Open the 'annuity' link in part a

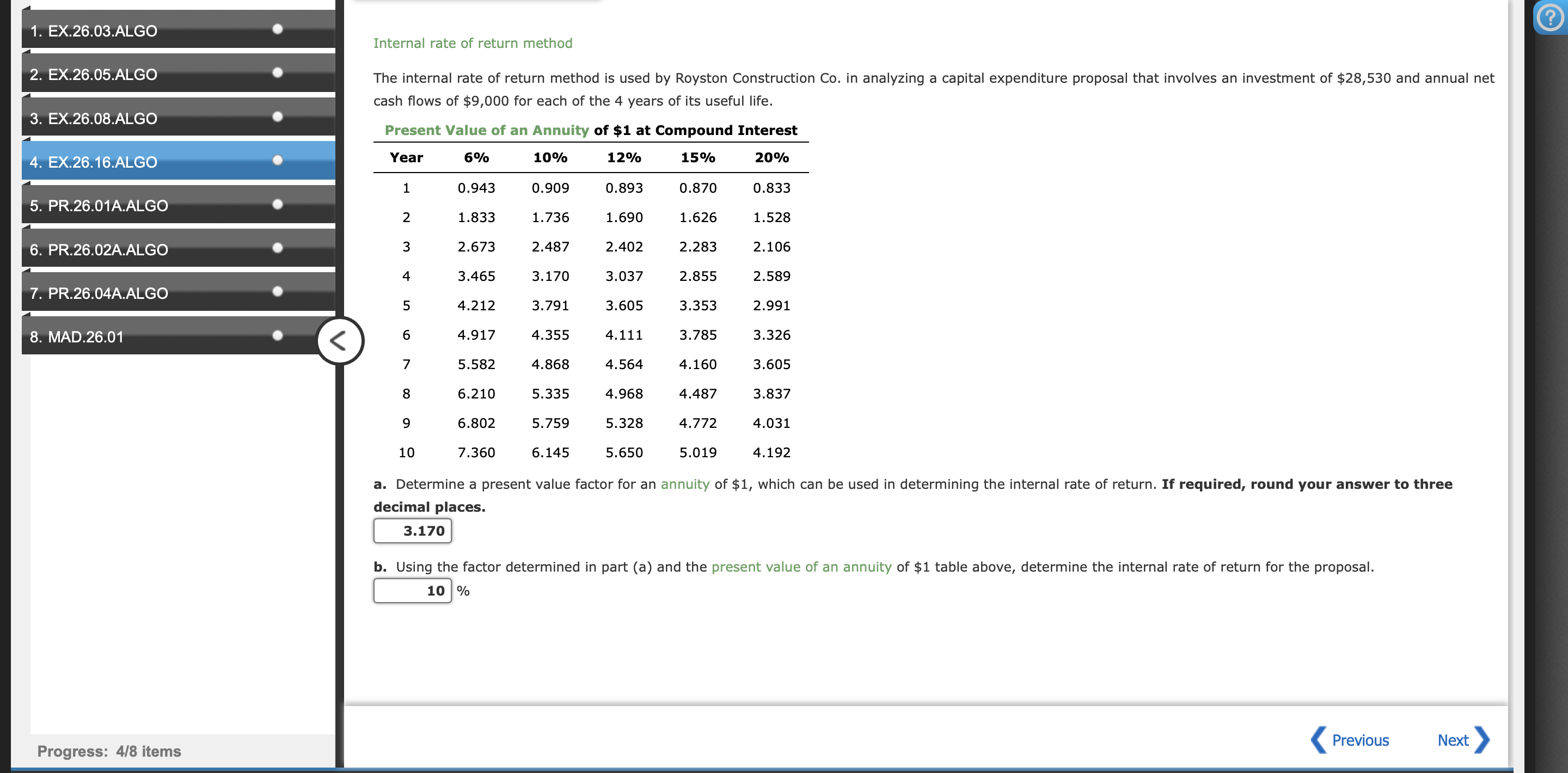[x=685, y=484]
